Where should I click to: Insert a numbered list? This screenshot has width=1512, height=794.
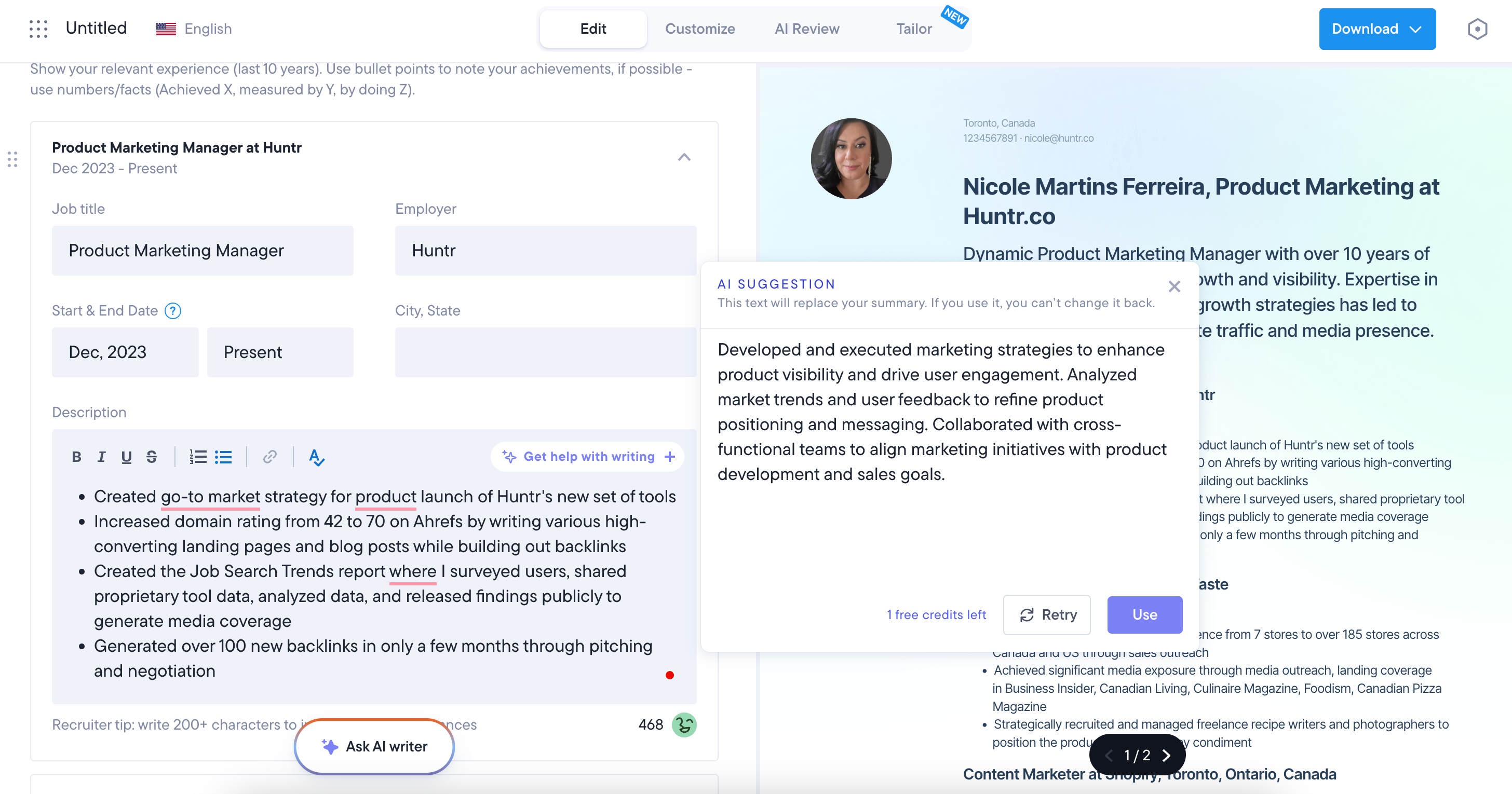pos(197,457)
